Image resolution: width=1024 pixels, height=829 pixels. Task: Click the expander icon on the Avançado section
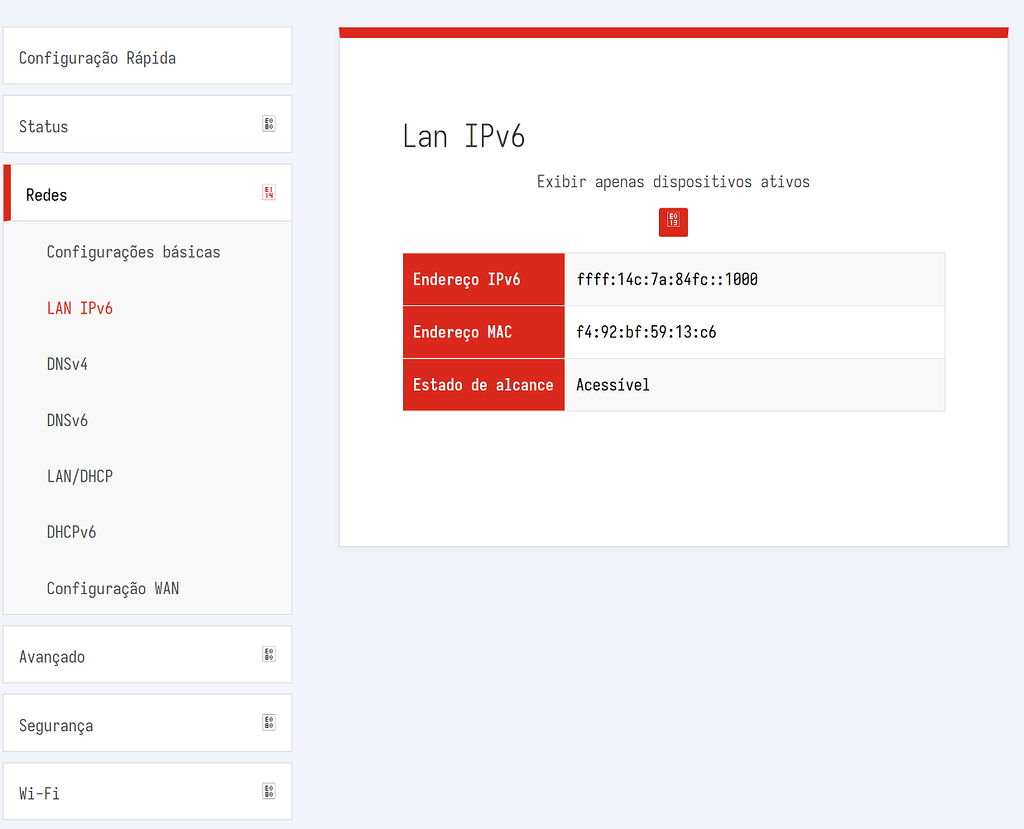point(268,653)
